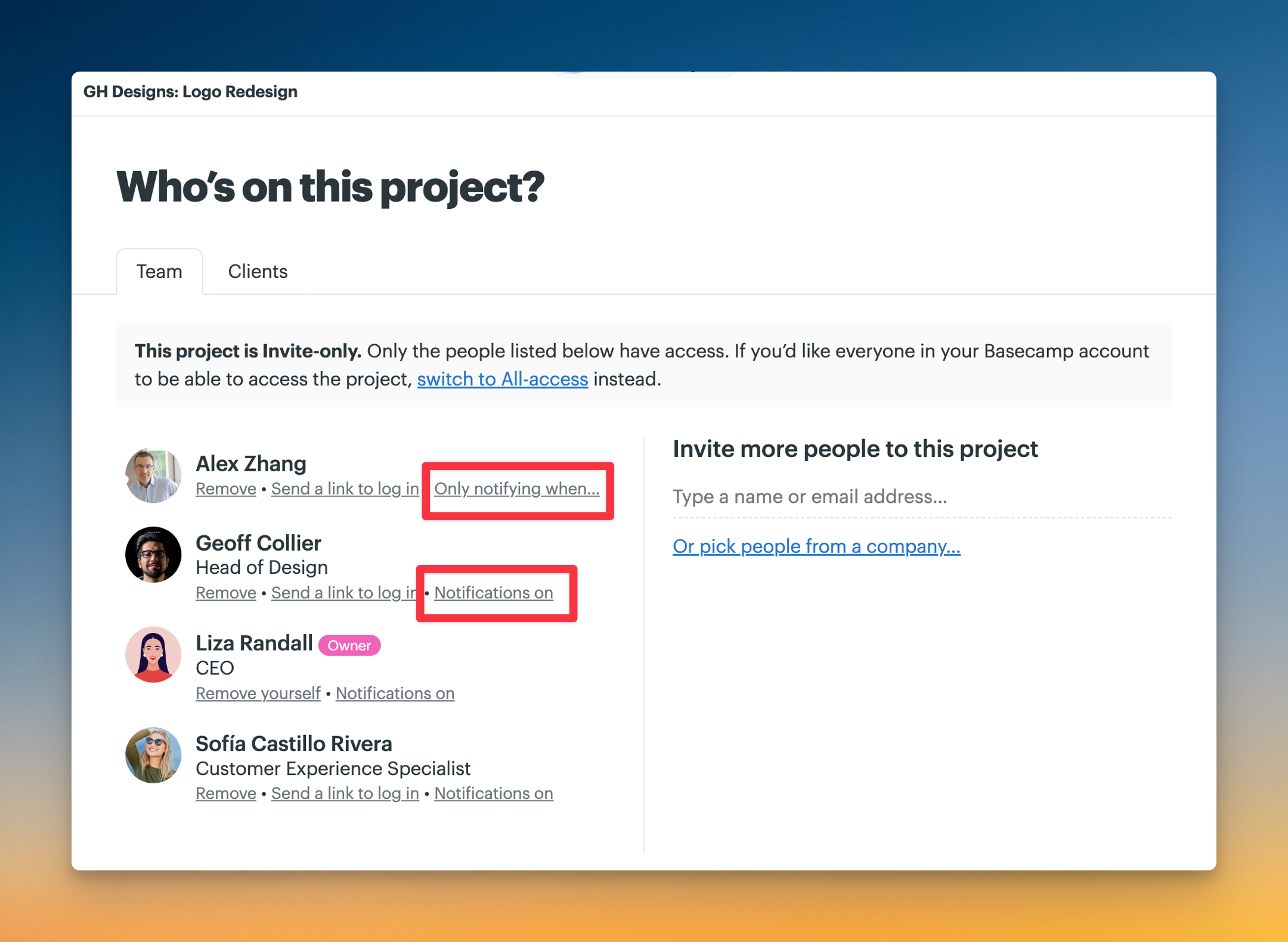
Task: Click the switch to All-access link
Action: click(x=502, y=379)
